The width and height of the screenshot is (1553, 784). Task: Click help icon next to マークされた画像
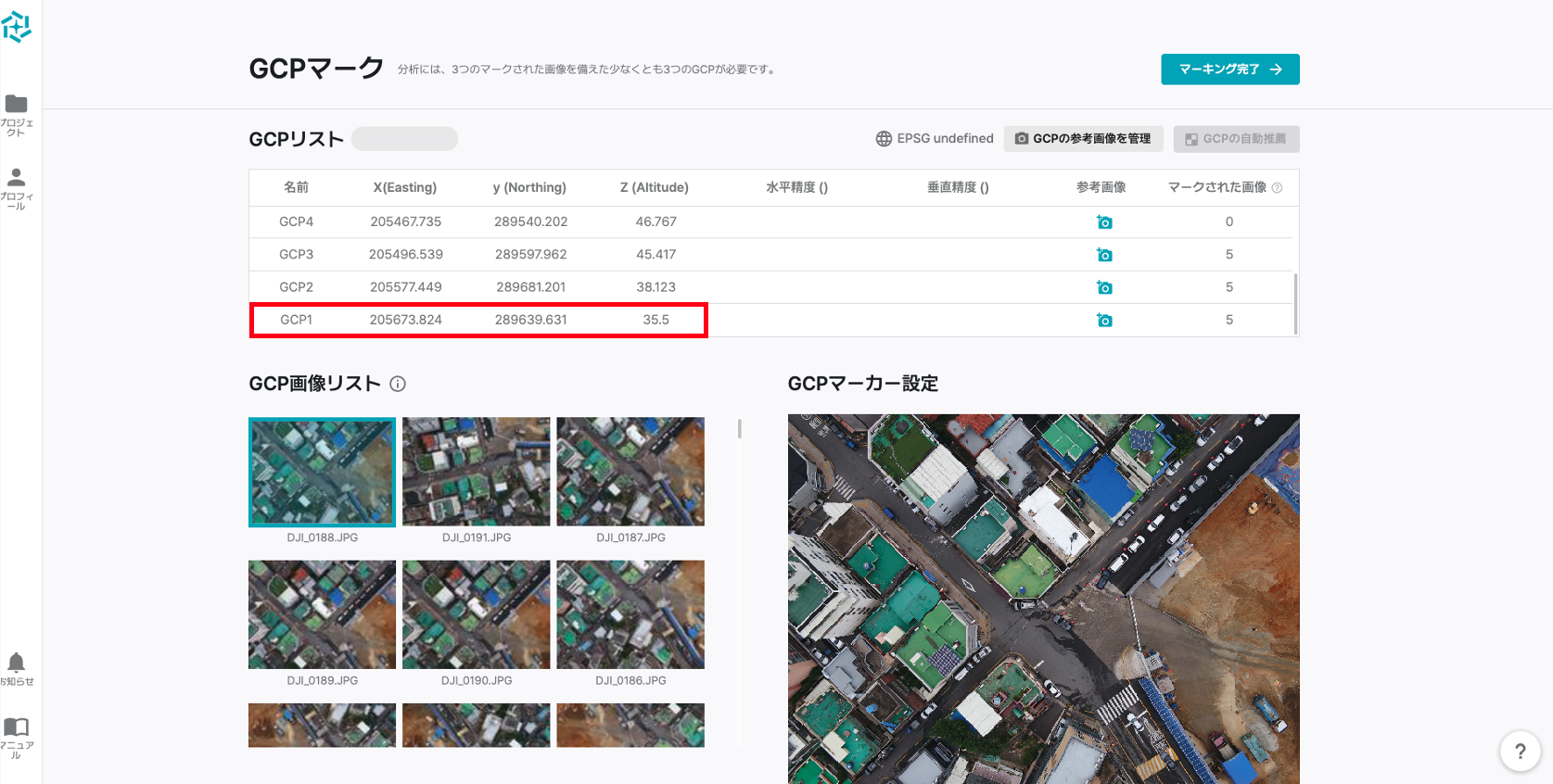[x=1277, y=188]
